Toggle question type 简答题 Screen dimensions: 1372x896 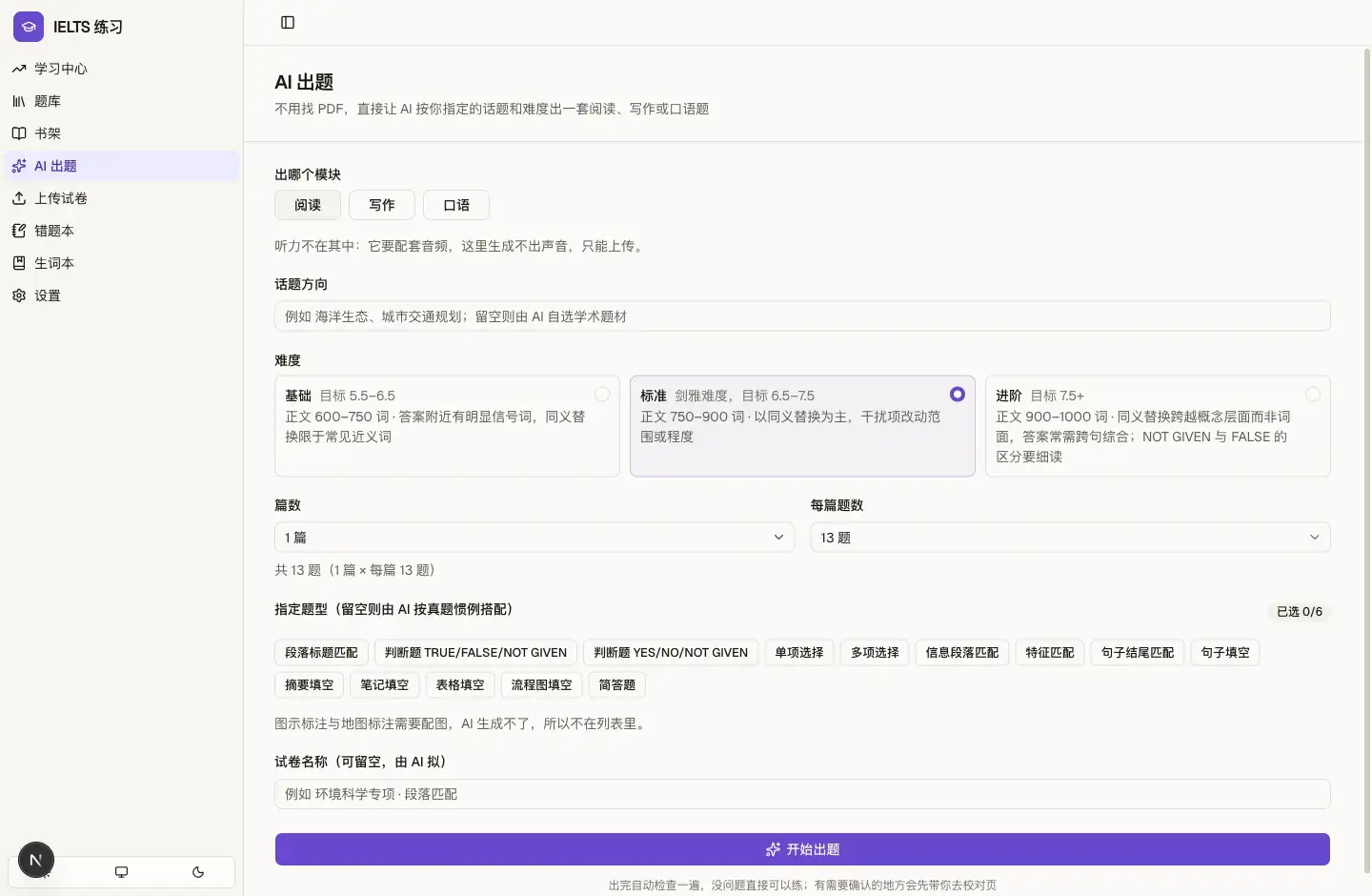(617, 685)
